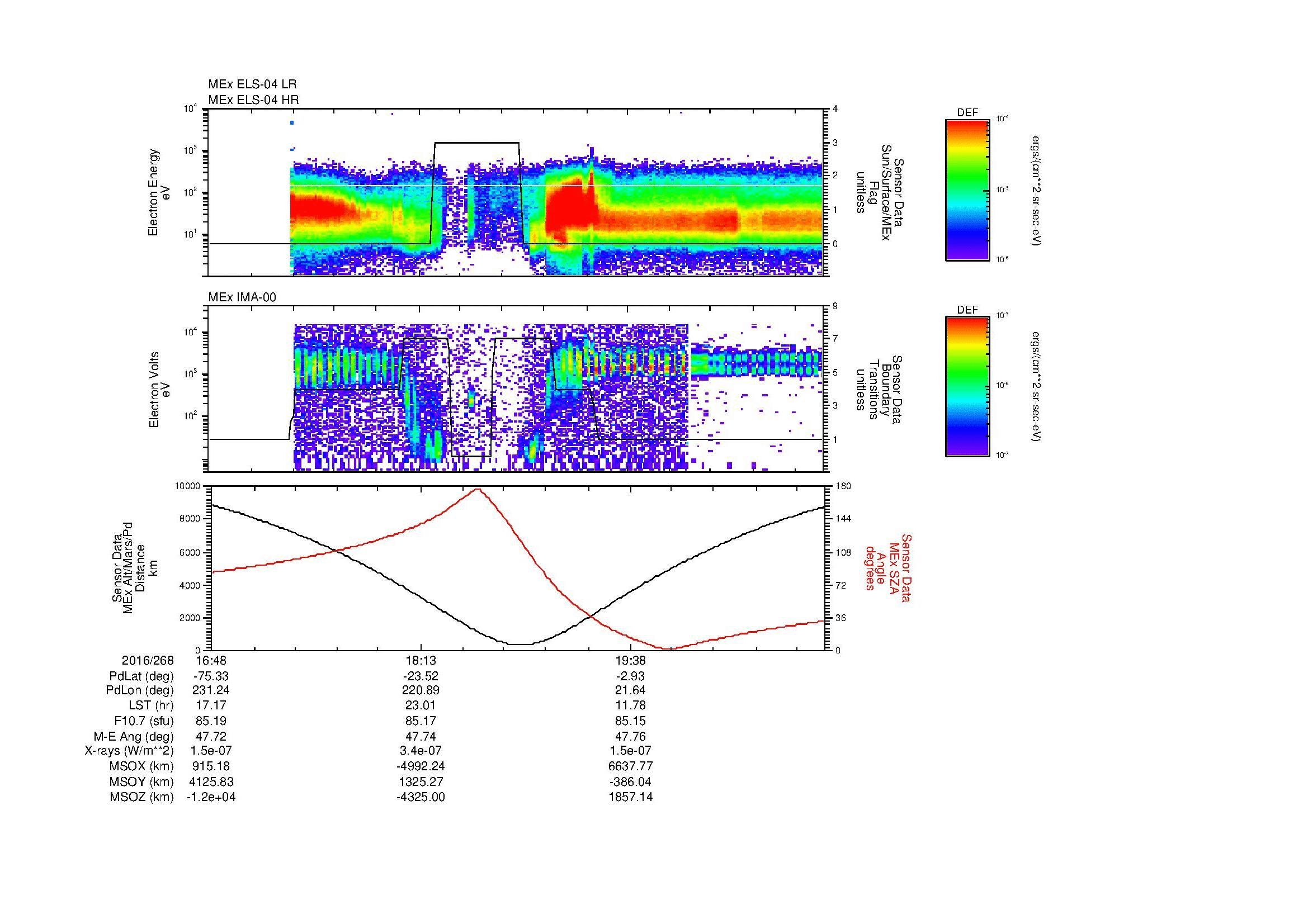Click the 180 tick on the SZA axis
Image resolution: width=1308 pixels, height=924 pixels.
click(844, 486)
